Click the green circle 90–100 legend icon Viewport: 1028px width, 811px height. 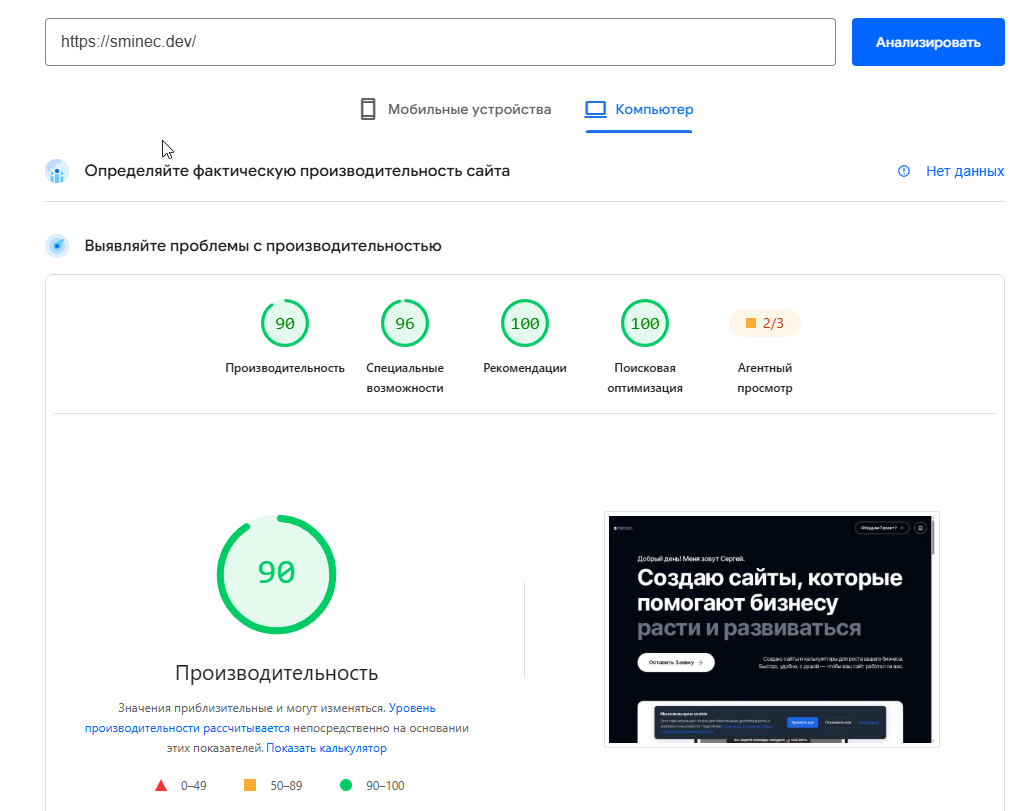tap(346, 785)
